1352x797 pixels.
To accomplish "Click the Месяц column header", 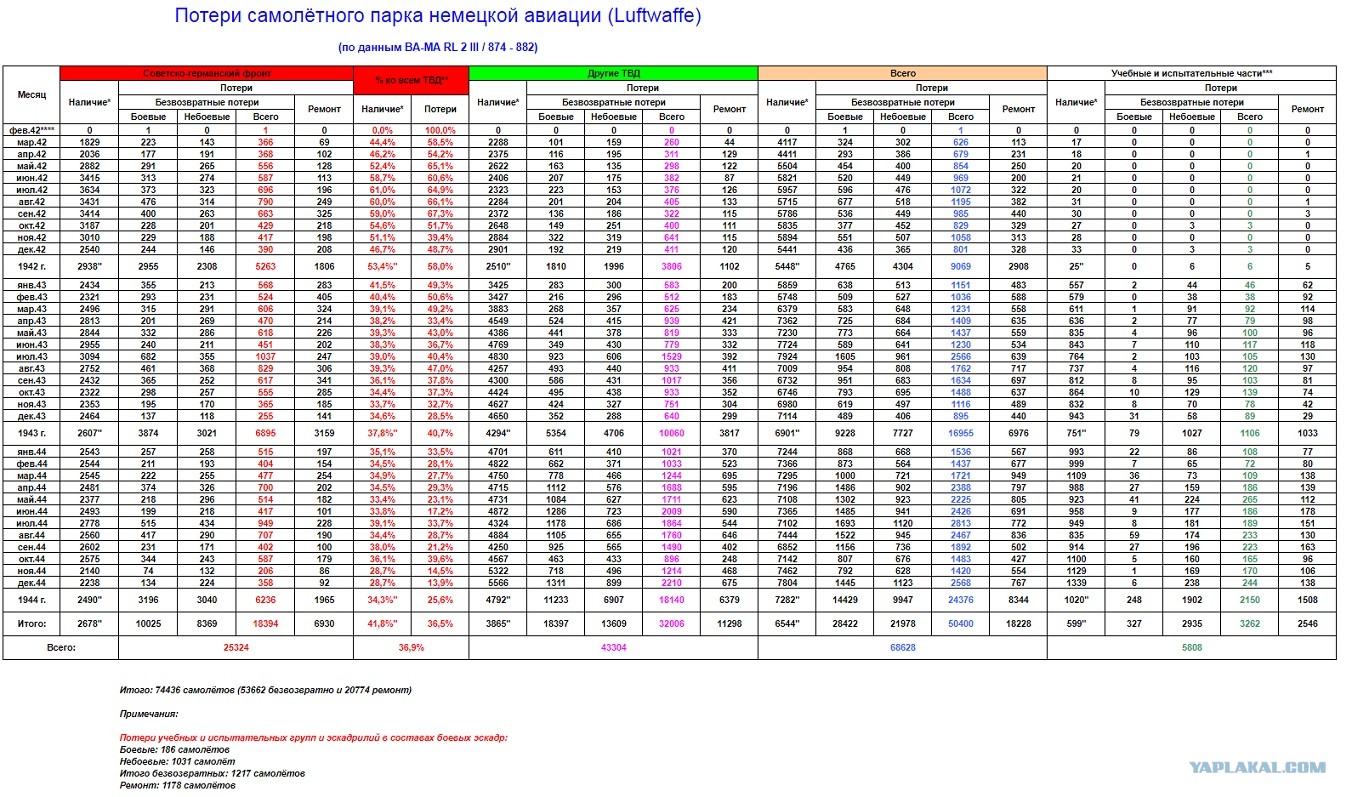I will 31,94.
